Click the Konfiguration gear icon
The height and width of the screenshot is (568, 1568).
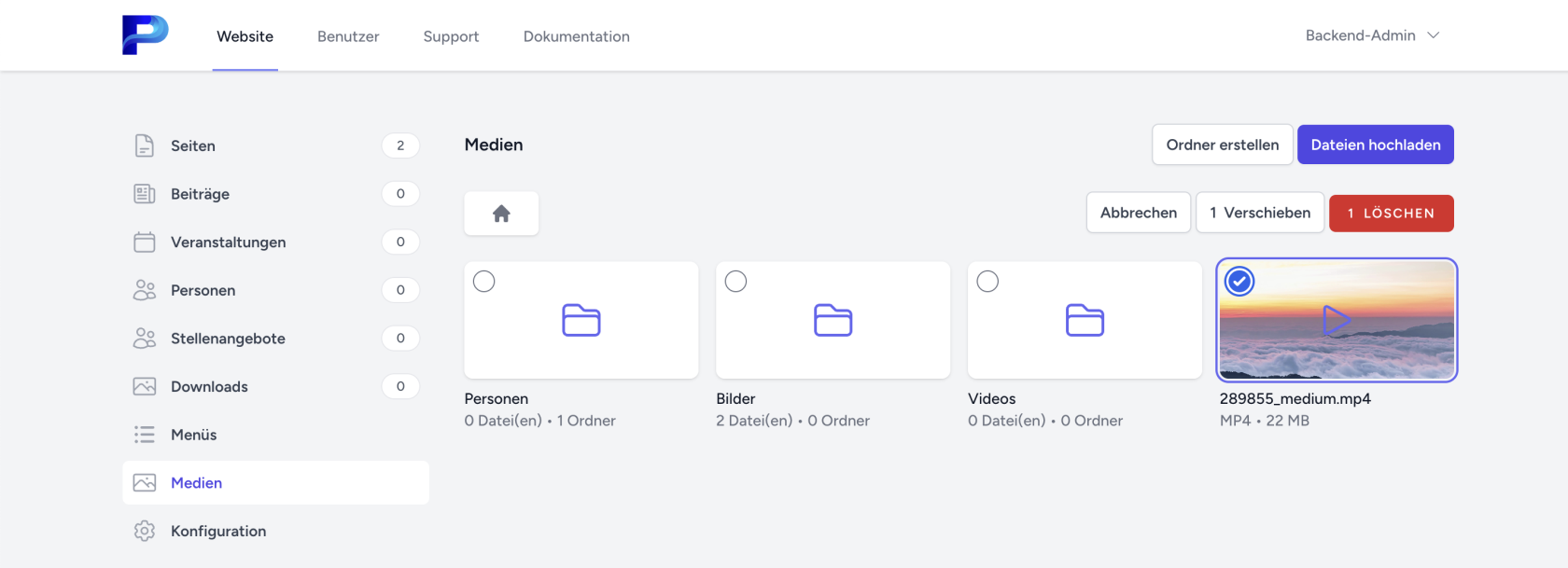click(145, 531)
